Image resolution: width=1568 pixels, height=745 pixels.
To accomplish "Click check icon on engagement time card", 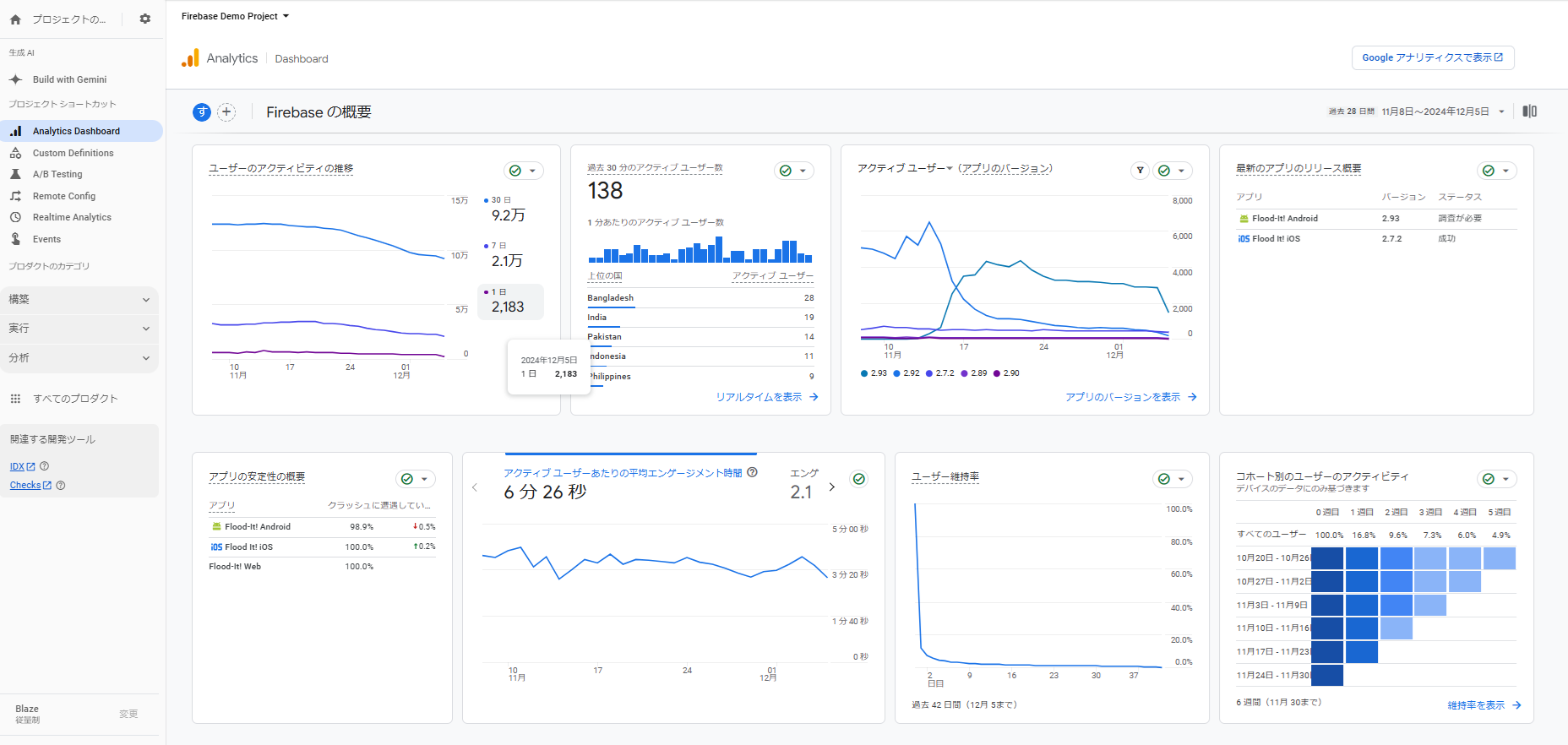I will coord(859,479).
